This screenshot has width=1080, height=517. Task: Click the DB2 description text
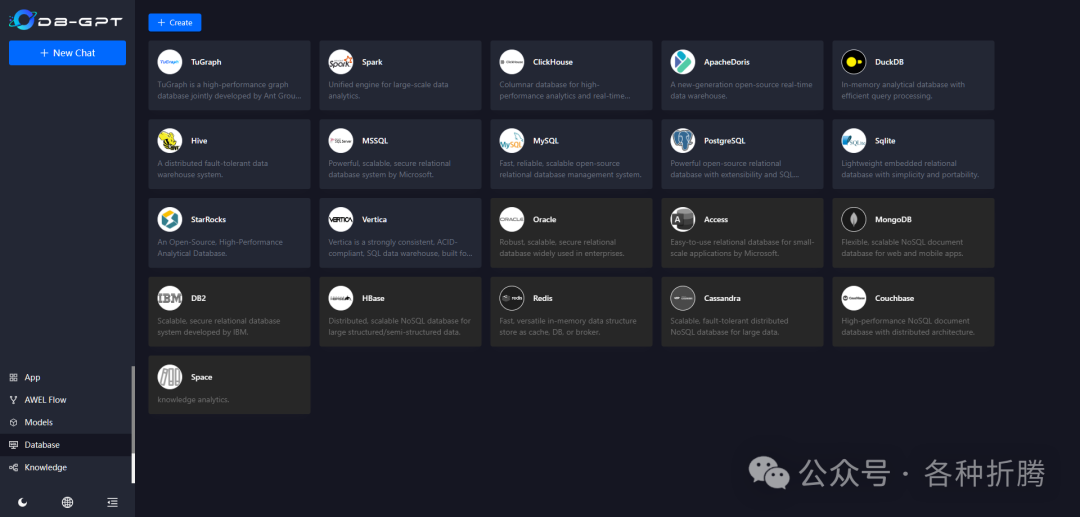point(219,326)
